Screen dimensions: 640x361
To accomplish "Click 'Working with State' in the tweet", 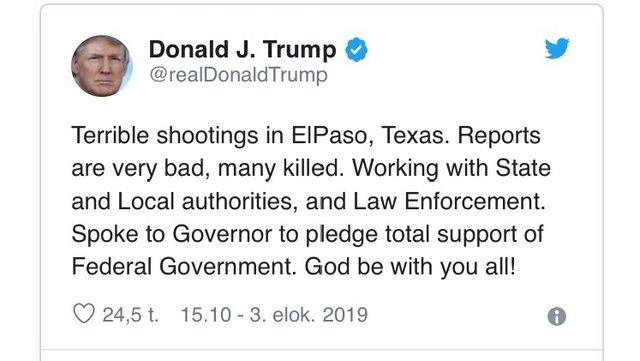I will pyautogui.click(x=451, y=168).
